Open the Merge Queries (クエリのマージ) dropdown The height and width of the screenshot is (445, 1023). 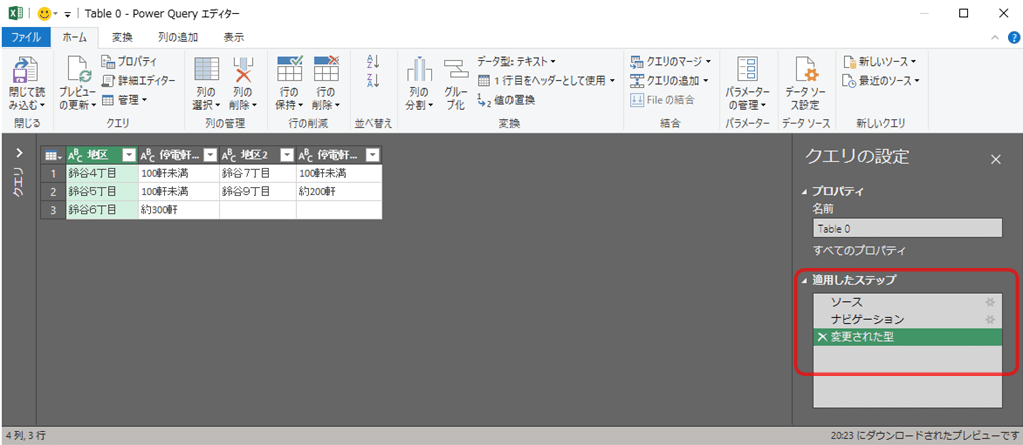pyautogui.click(x=670, y=62)
